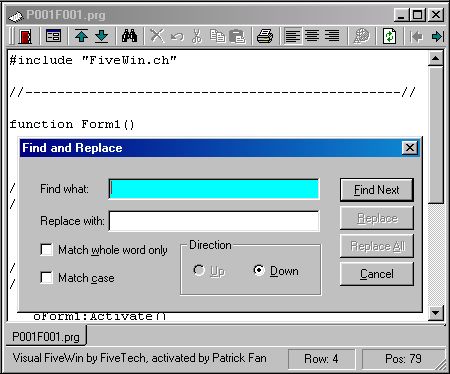Click the undo arrow icon

click(x=177, y=36)
